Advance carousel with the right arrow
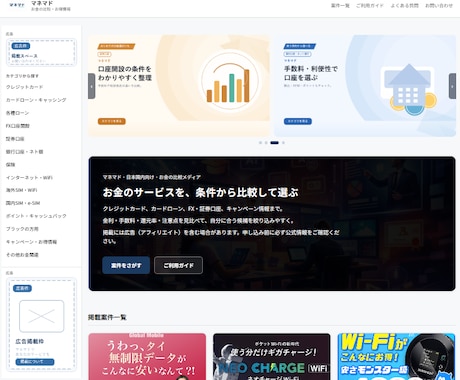The image size is (460, 380). (x=452, y=86)
